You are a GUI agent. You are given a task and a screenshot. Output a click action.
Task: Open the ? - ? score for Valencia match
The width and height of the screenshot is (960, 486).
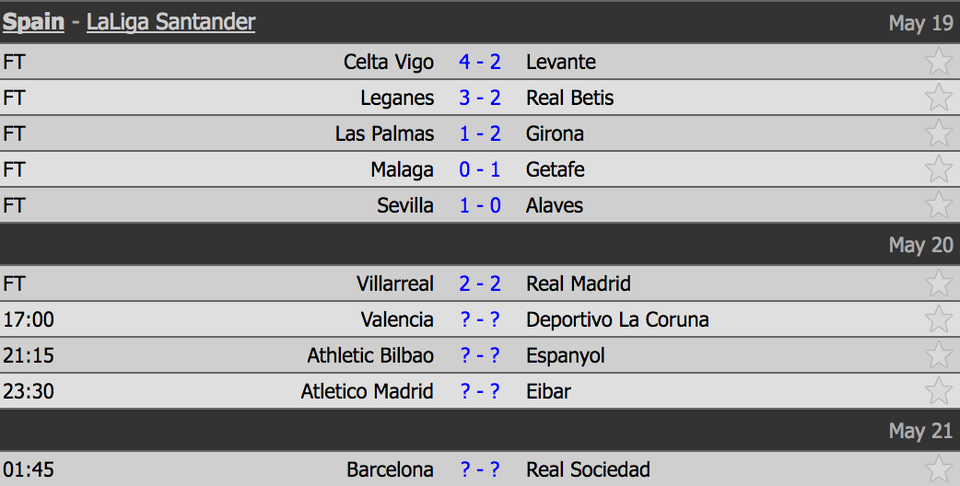point(480,320)
